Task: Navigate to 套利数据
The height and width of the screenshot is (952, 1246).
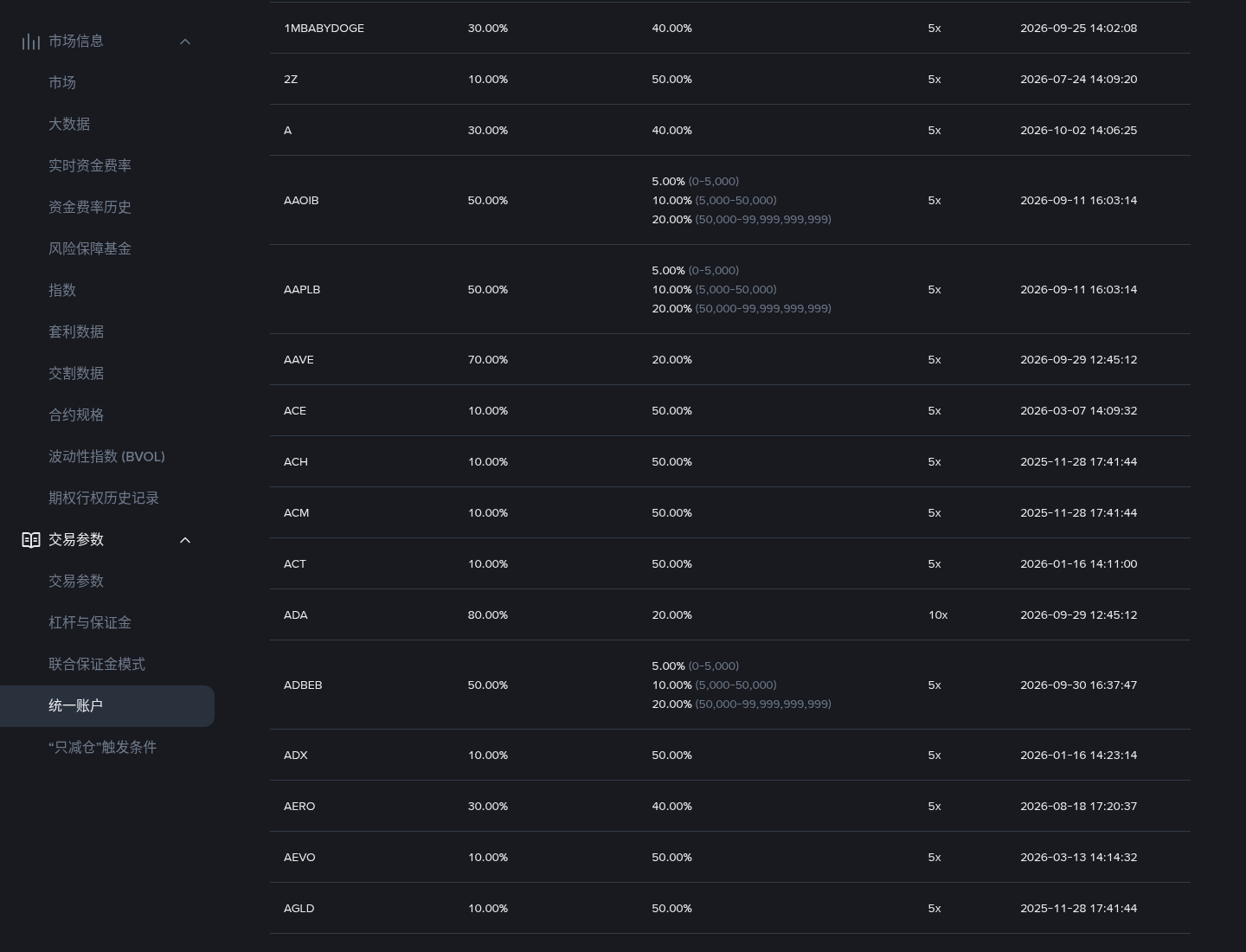Action: click(x=76, y=332)
